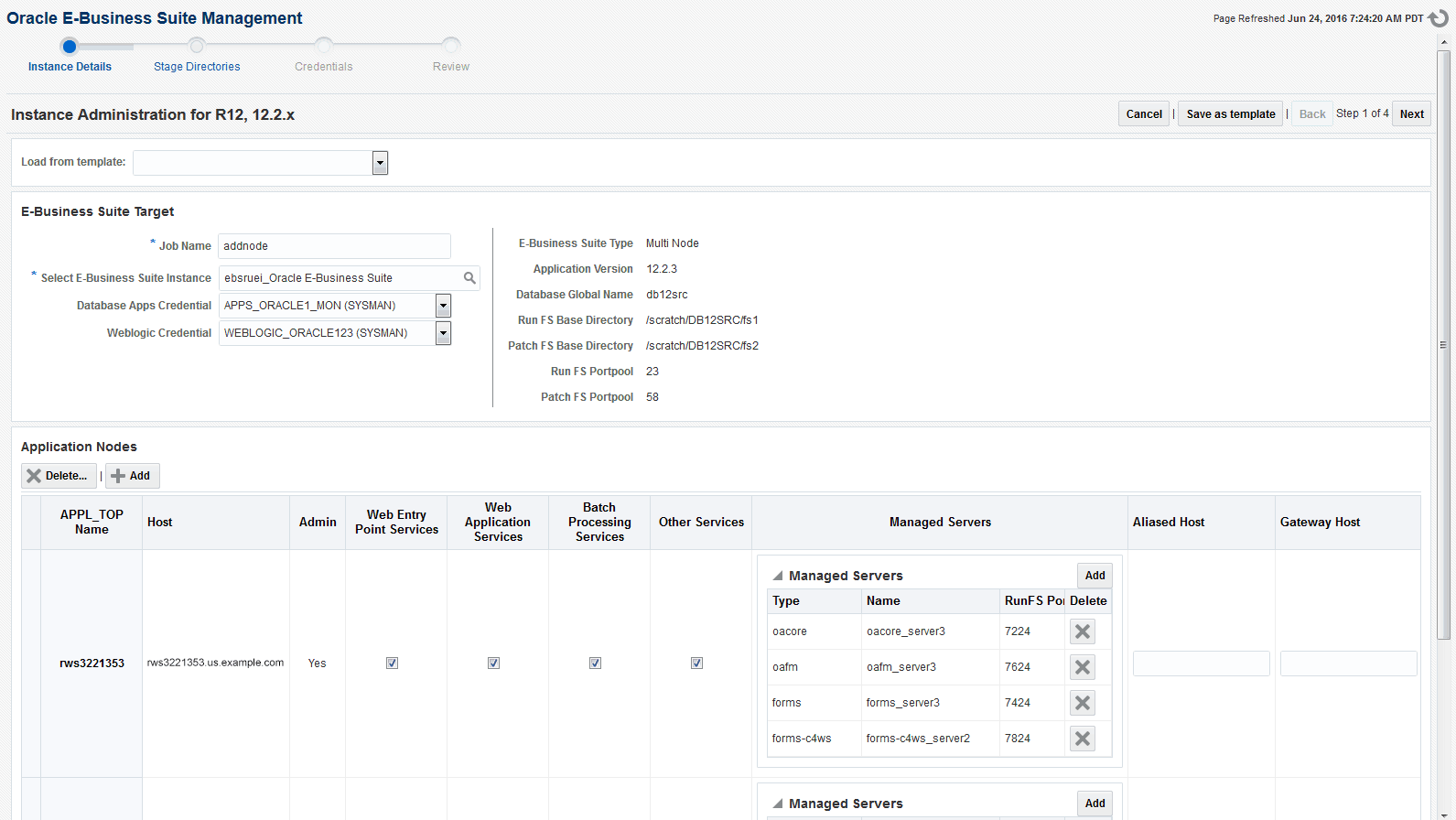Collapse the second Managed Servers panel

pyautogui.click(x=778, y=804)
